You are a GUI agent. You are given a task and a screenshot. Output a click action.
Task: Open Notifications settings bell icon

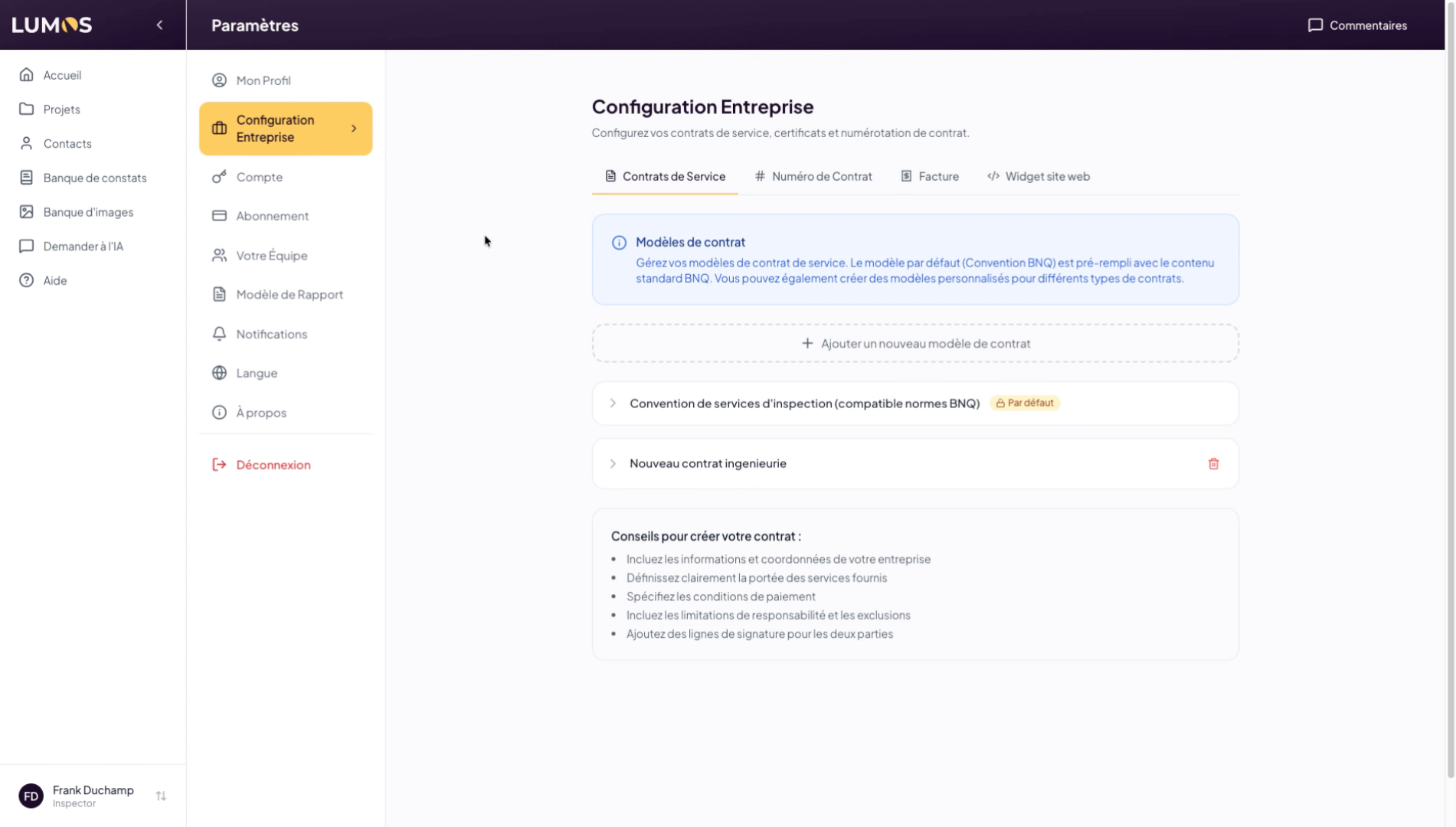point(219,334)
